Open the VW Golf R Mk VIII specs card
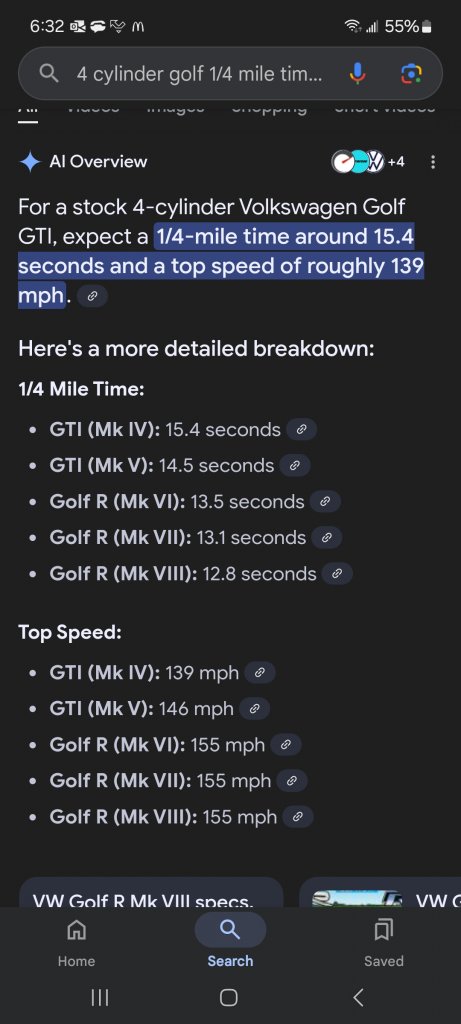 pyautogui.click(x=151, y=892)
